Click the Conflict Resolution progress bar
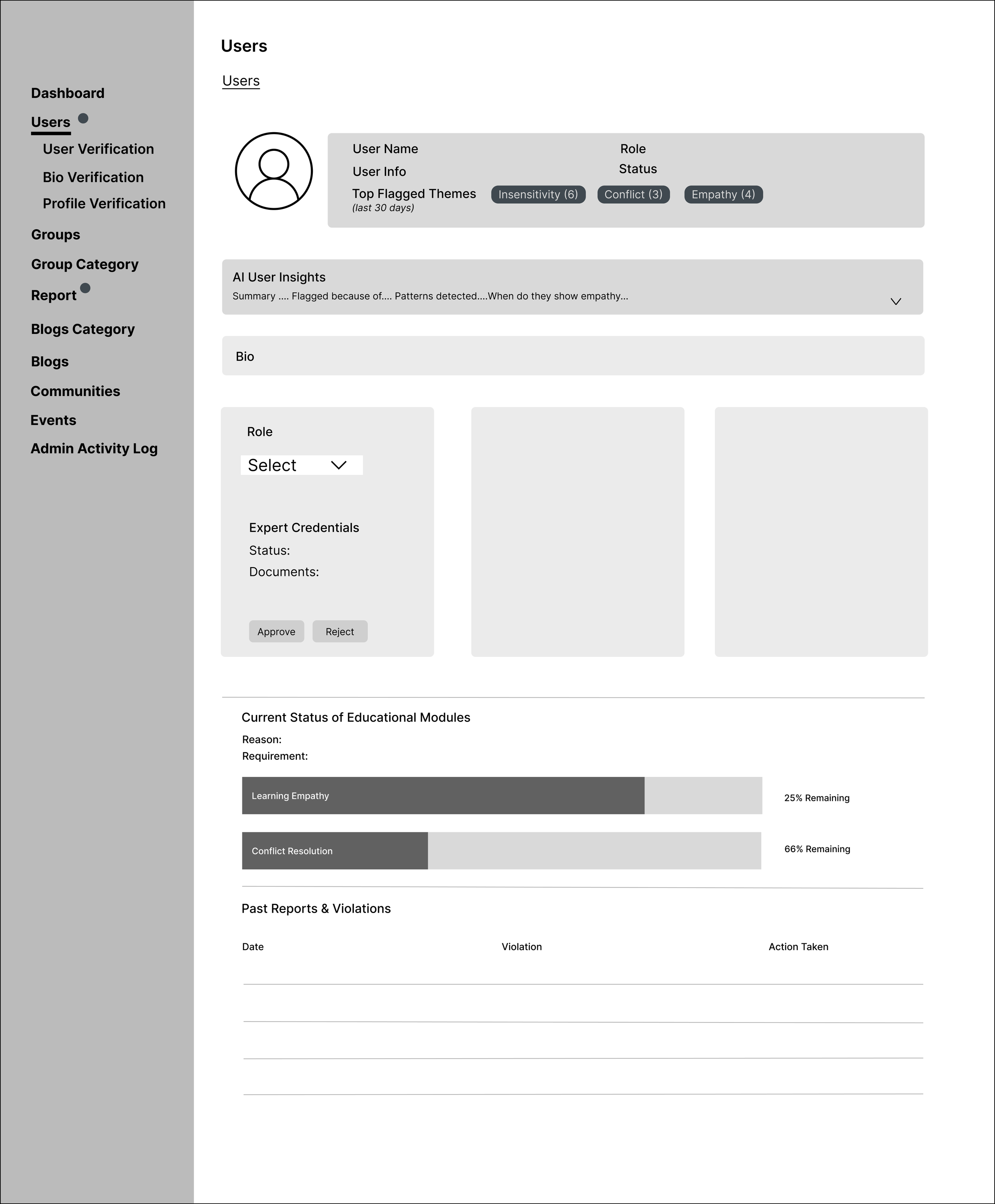The image size is (995, 1204). [x=501, y=851]
